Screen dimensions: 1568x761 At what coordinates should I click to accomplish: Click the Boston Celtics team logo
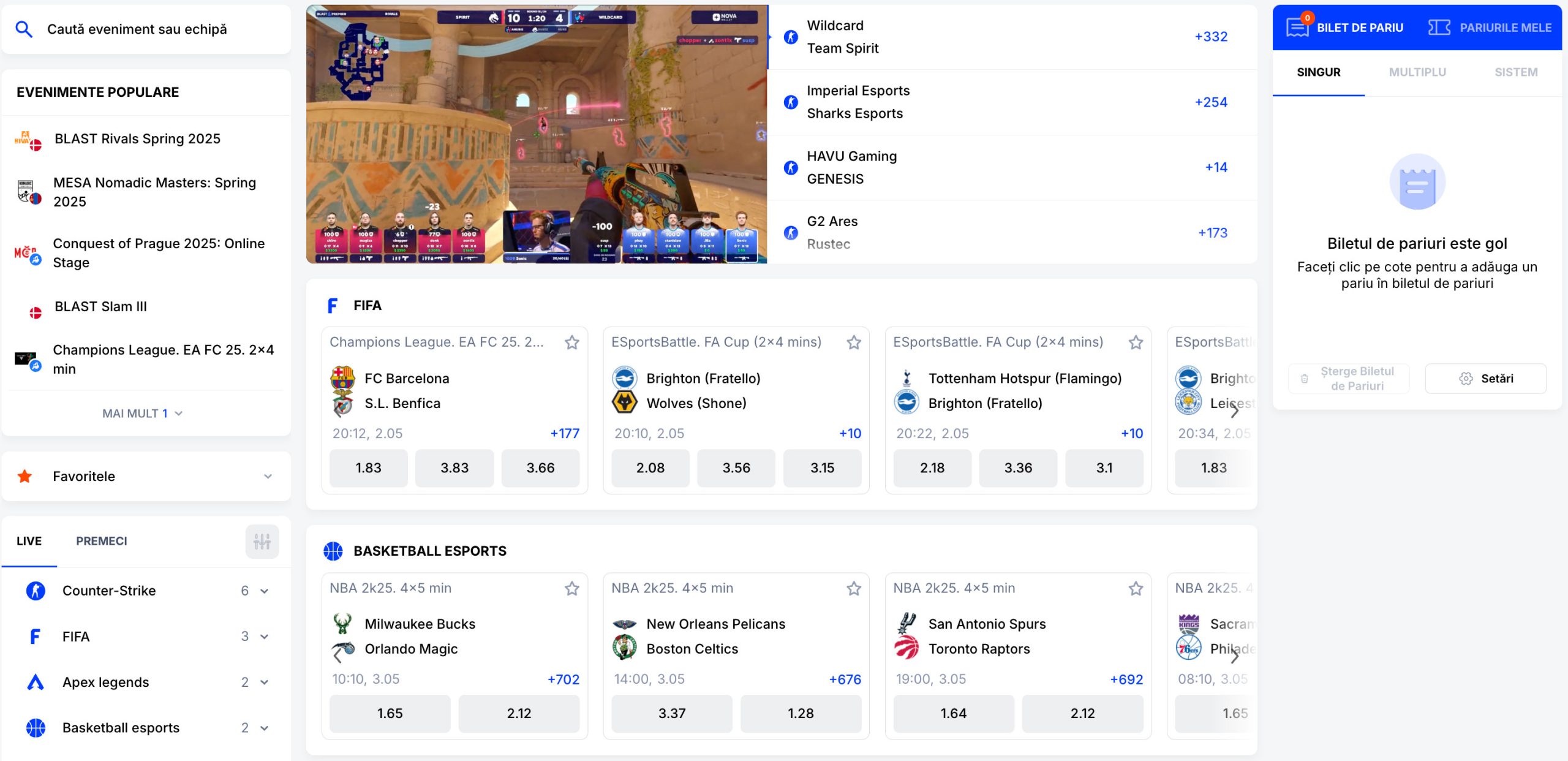624,648
